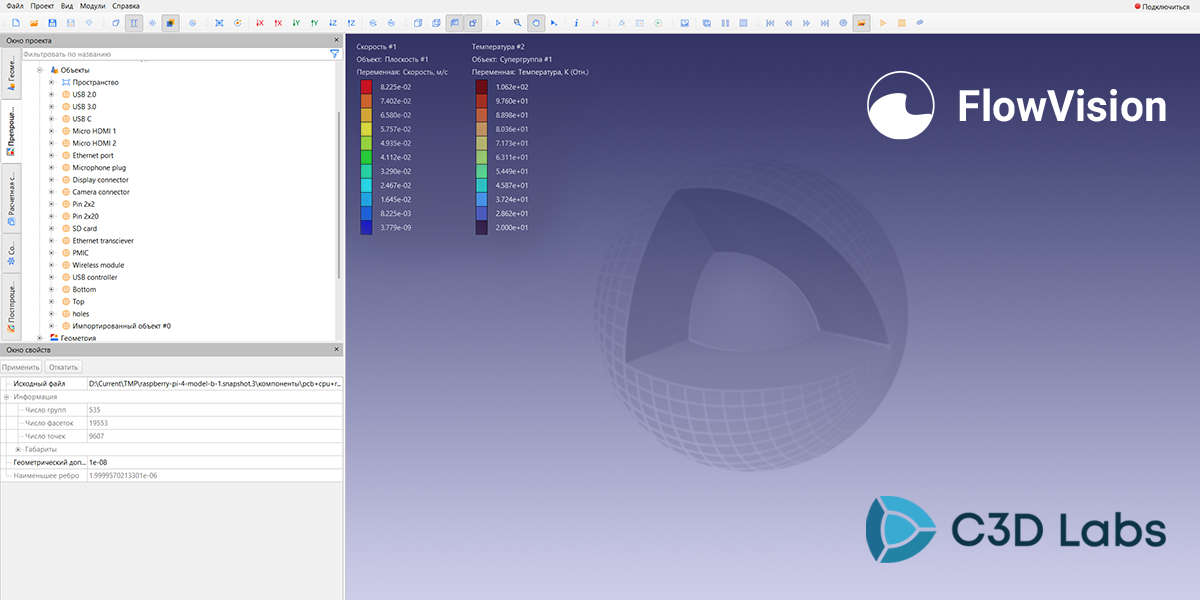
Task: Click the red X-axis down view icon
Action: pos(259,22)
